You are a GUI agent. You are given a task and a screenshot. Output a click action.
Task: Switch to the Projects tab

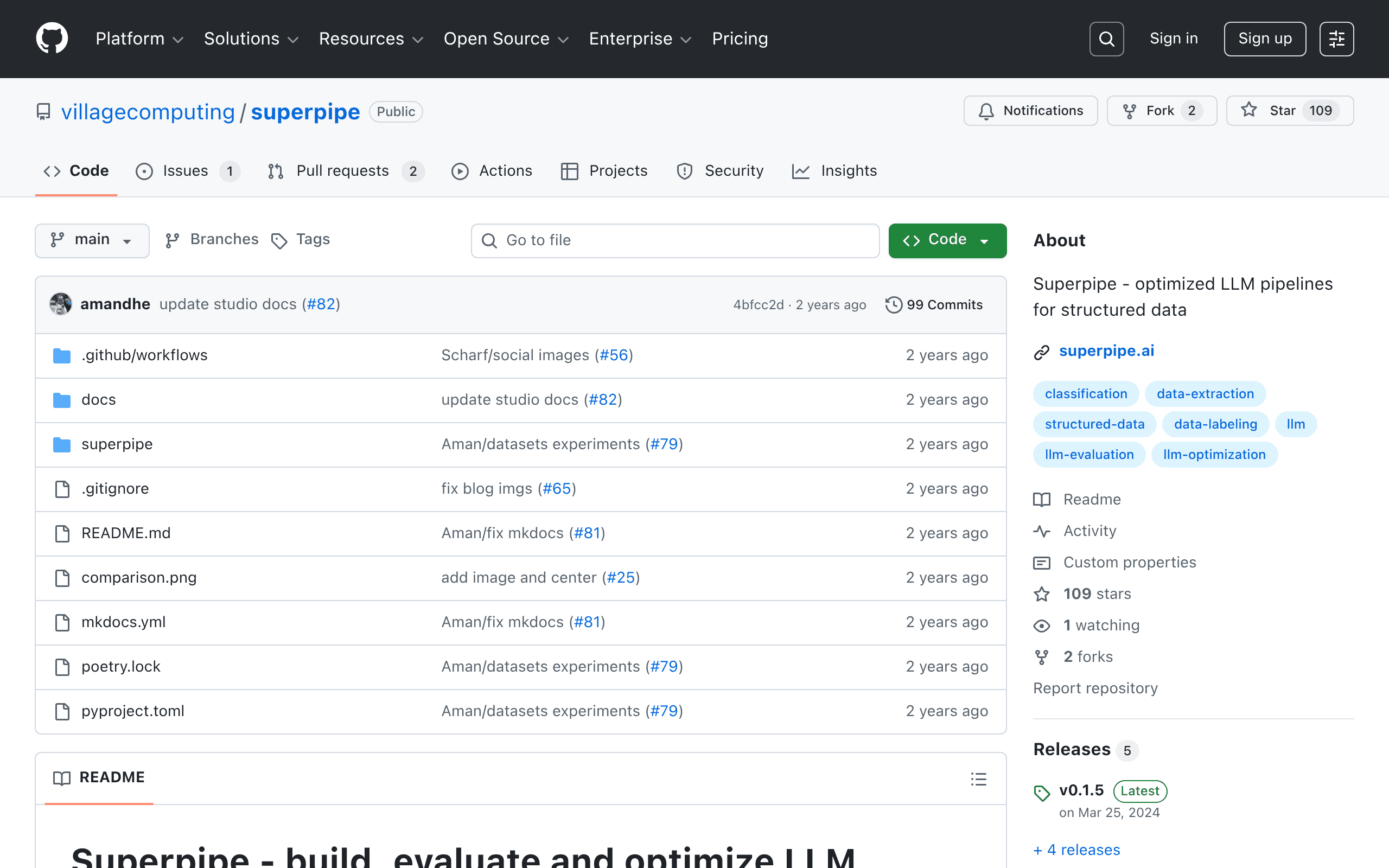click(x=604, y=171)
